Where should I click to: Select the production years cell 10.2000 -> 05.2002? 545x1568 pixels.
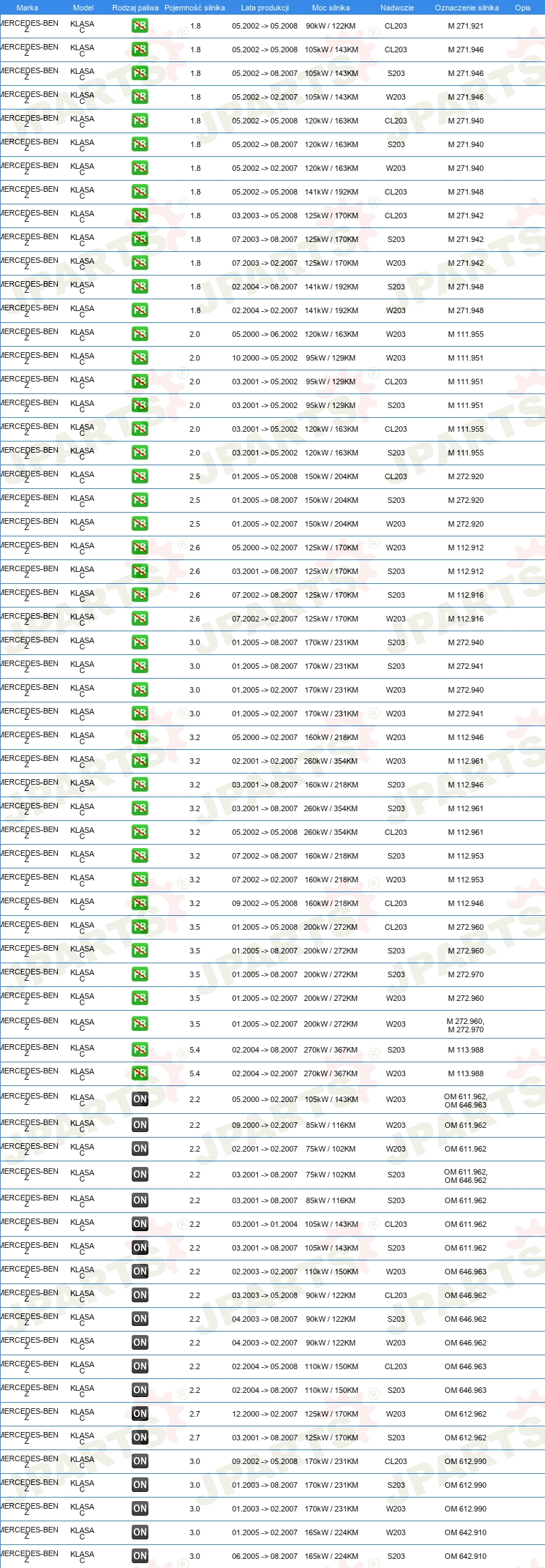coord(265,358)
